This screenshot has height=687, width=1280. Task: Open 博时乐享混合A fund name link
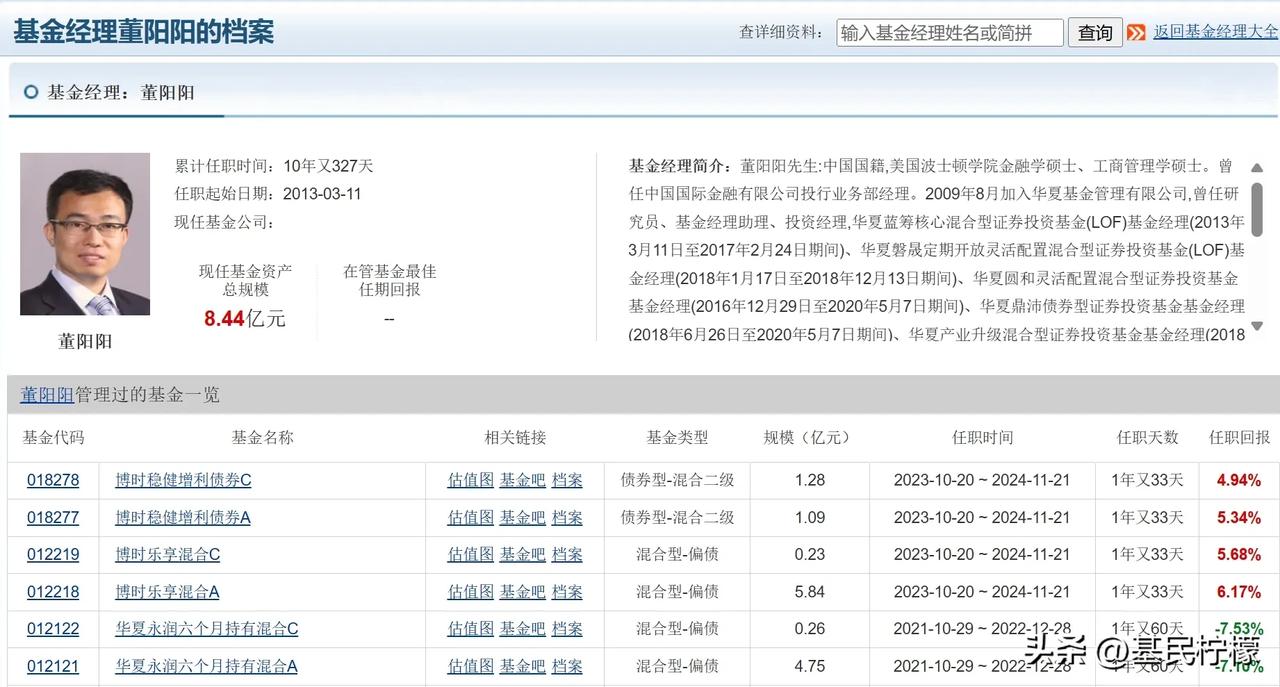(x=167, y=592)
